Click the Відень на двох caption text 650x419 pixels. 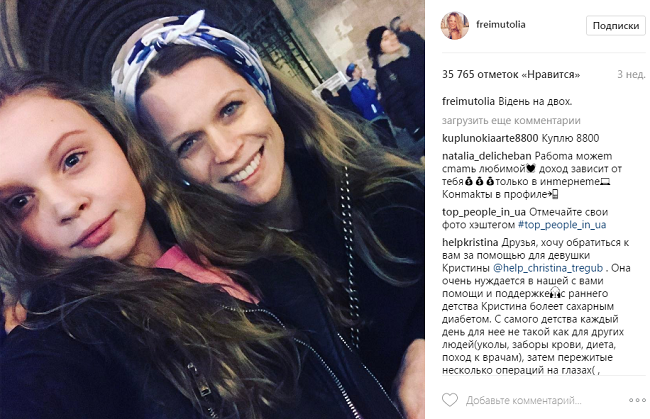coord(535,101)
